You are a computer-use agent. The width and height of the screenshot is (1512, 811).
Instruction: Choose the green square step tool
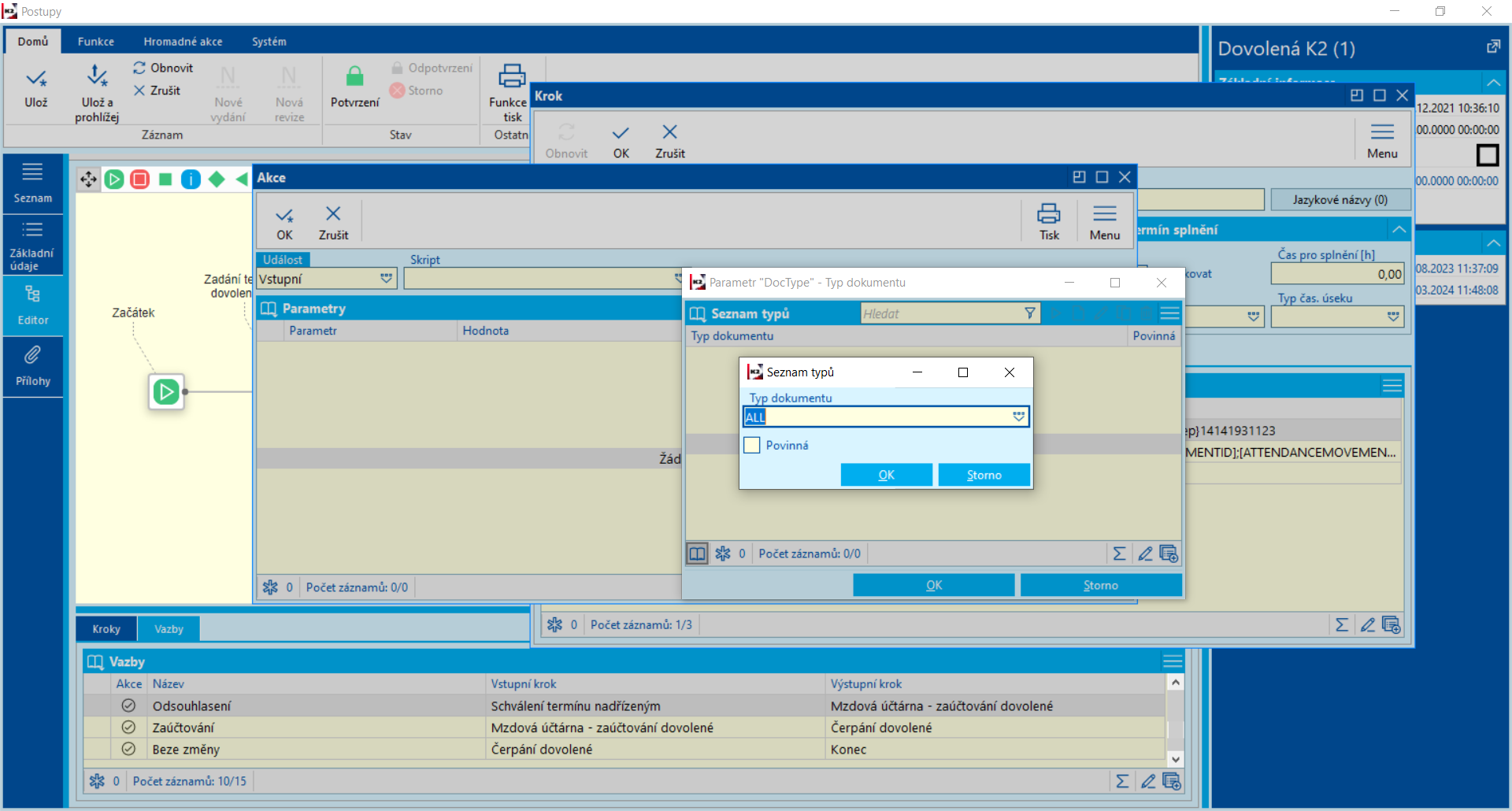pos(165,180)
